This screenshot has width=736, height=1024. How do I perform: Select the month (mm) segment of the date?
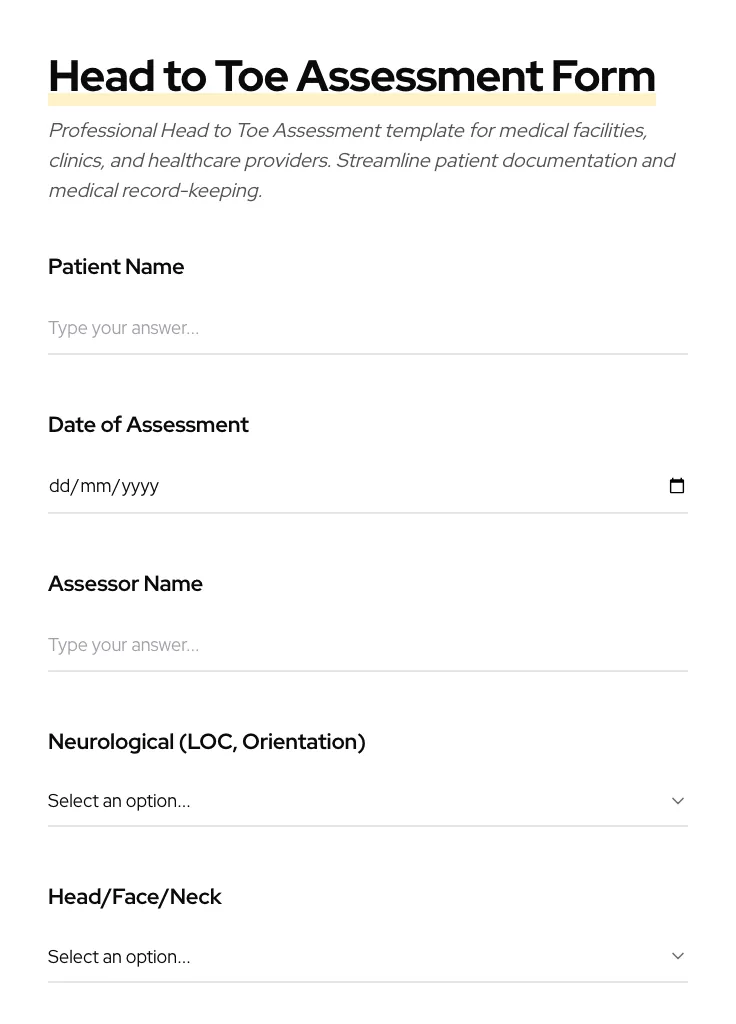click(96, 486)
